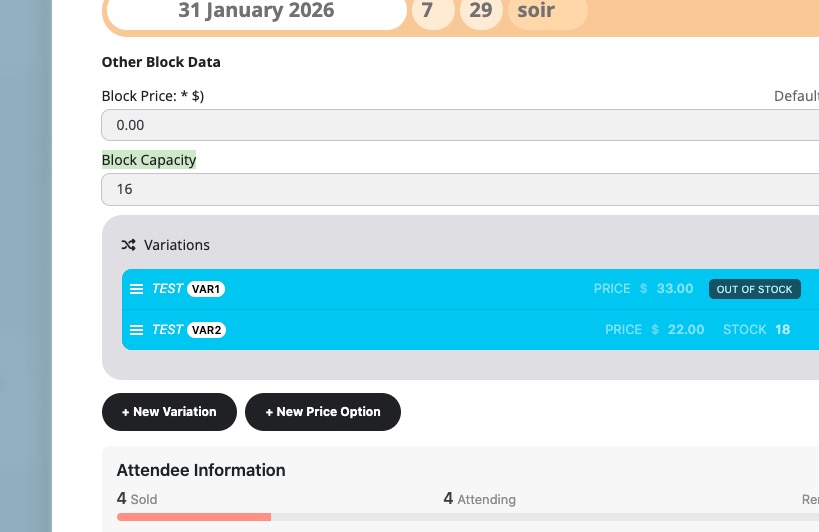Screen dimensions: 819x532
Task: Click the New Price Option button
Action: (322, 412)
